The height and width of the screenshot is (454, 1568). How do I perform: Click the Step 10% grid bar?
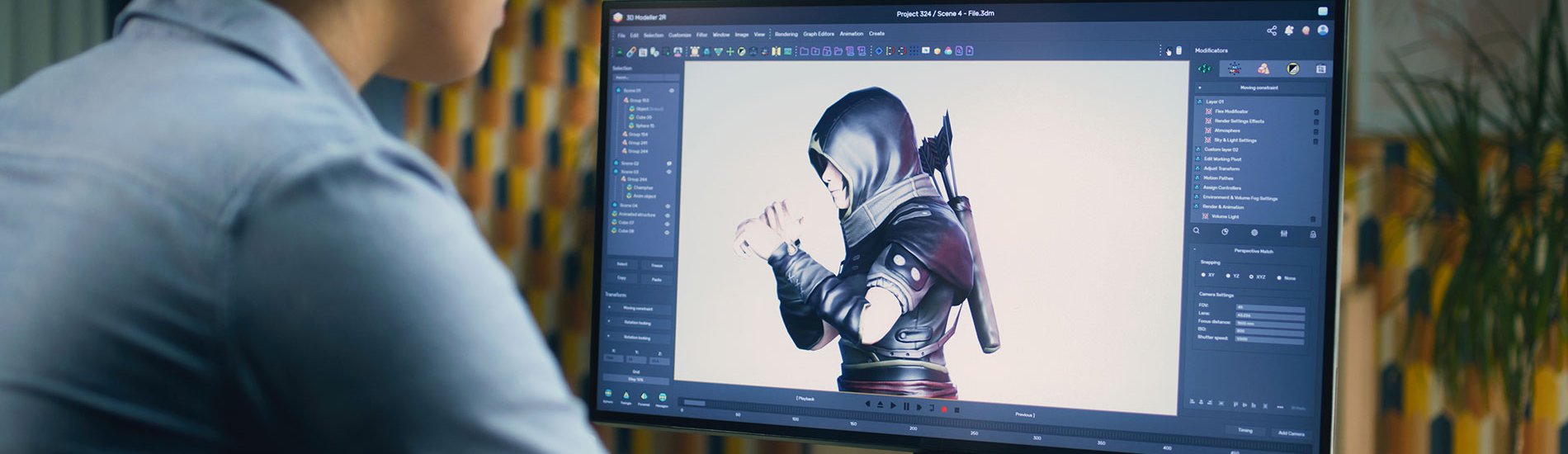[635, 380]
